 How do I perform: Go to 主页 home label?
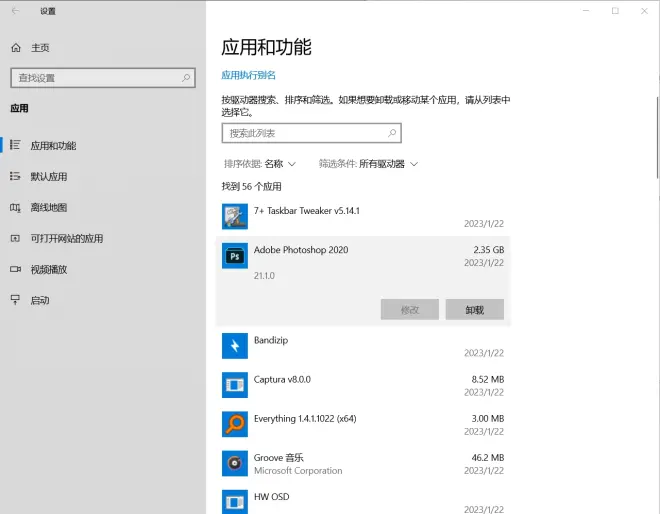point(40,48)
